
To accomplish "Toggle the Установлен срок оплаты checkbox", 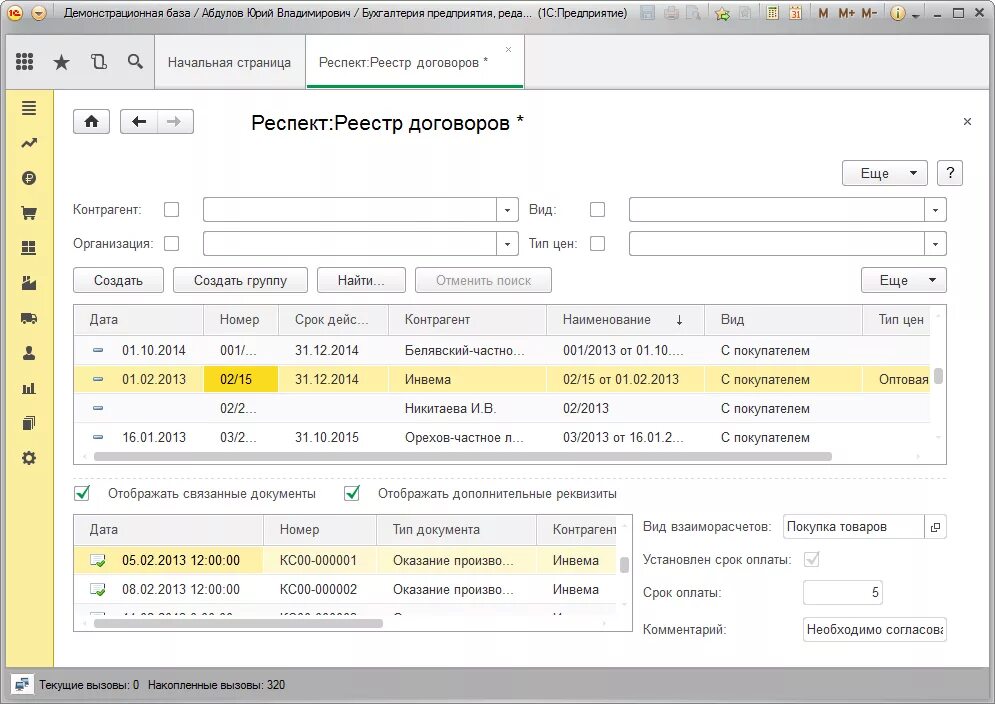I will pyautogui.click(x=811, y=559).
